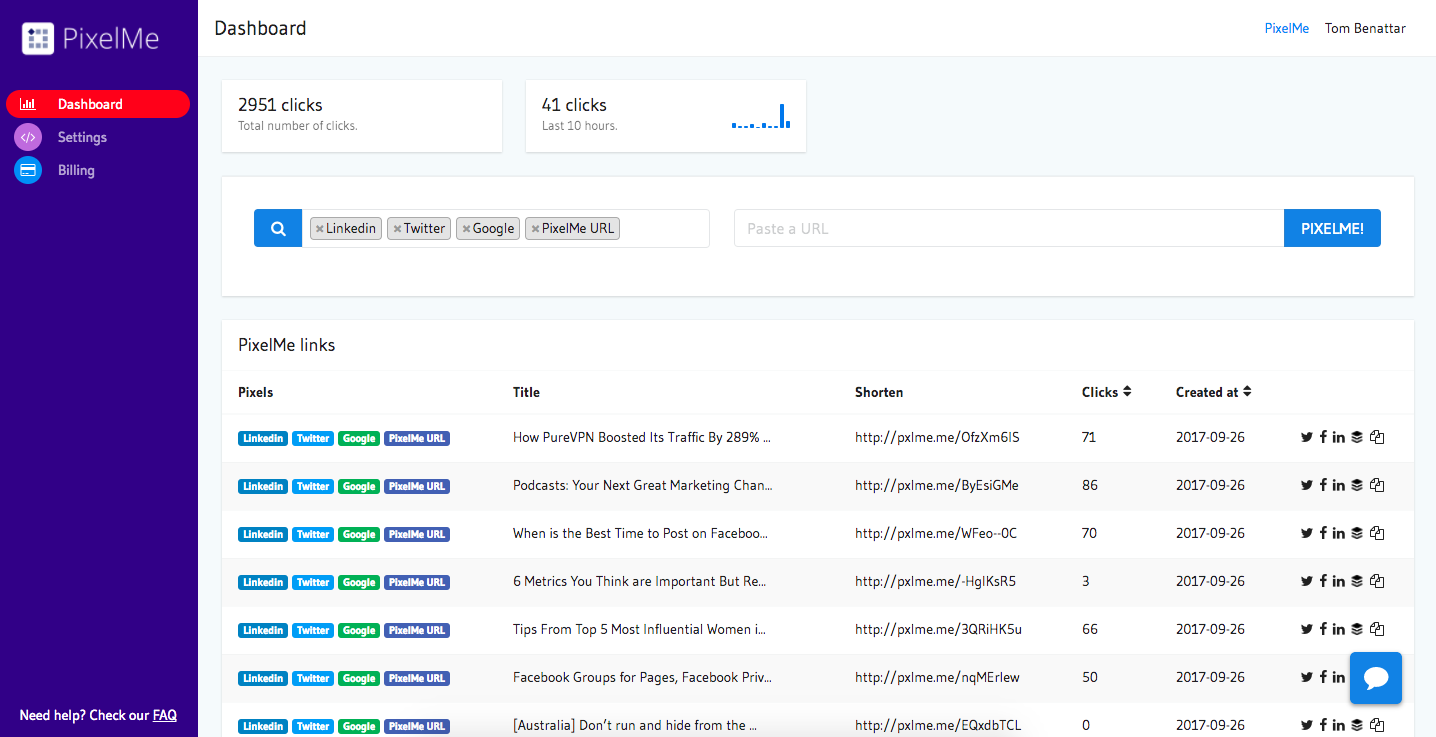The width and height of the screenshot is (1436, 737).
Task: Remove the PixelMe URL filter tag
Action: [535, 229]
